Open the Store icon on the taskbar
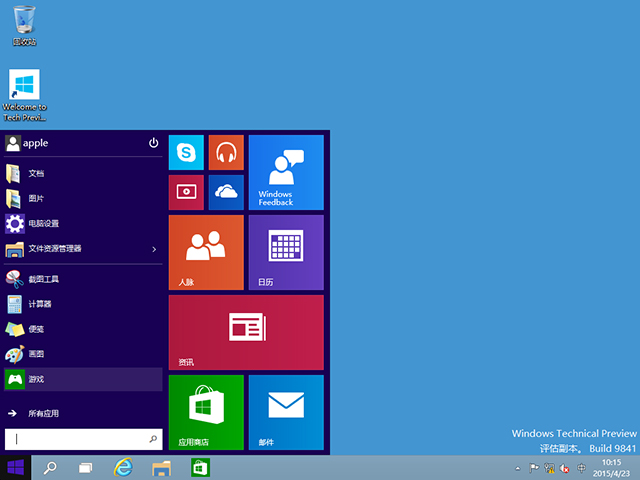Image resolution: width=640 pixels, height=480 pixels. coord(200,467)
